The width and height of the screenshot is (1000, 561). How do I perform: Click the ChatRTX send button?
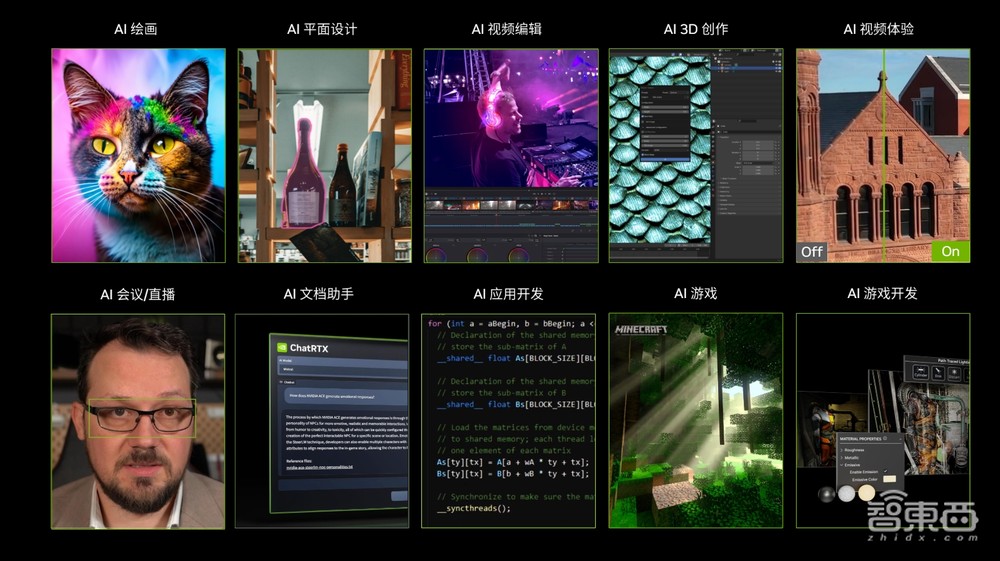tap(400, 496)
